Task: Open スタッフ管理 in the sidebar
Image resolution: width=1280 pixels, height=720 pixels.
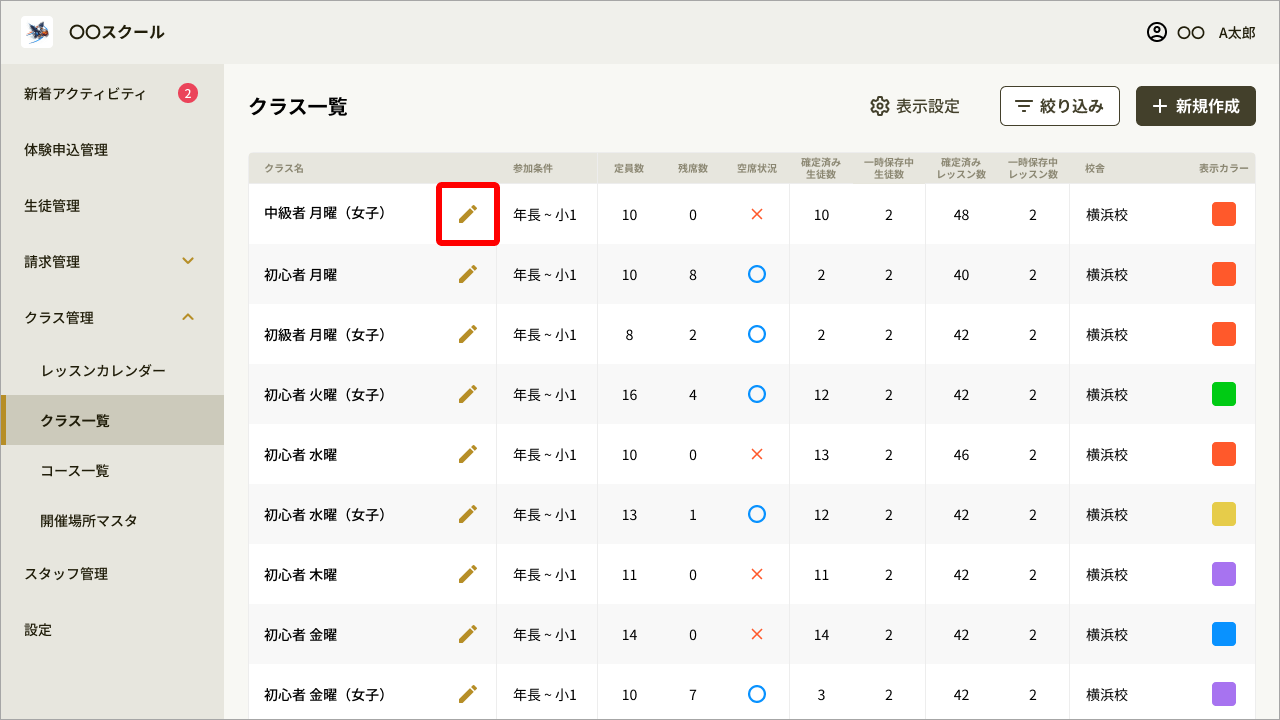Action: coord(66,574)
